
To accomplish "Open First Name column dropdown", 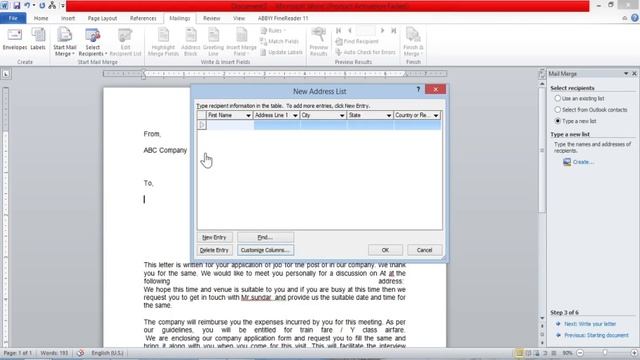I will pos(248,116).
